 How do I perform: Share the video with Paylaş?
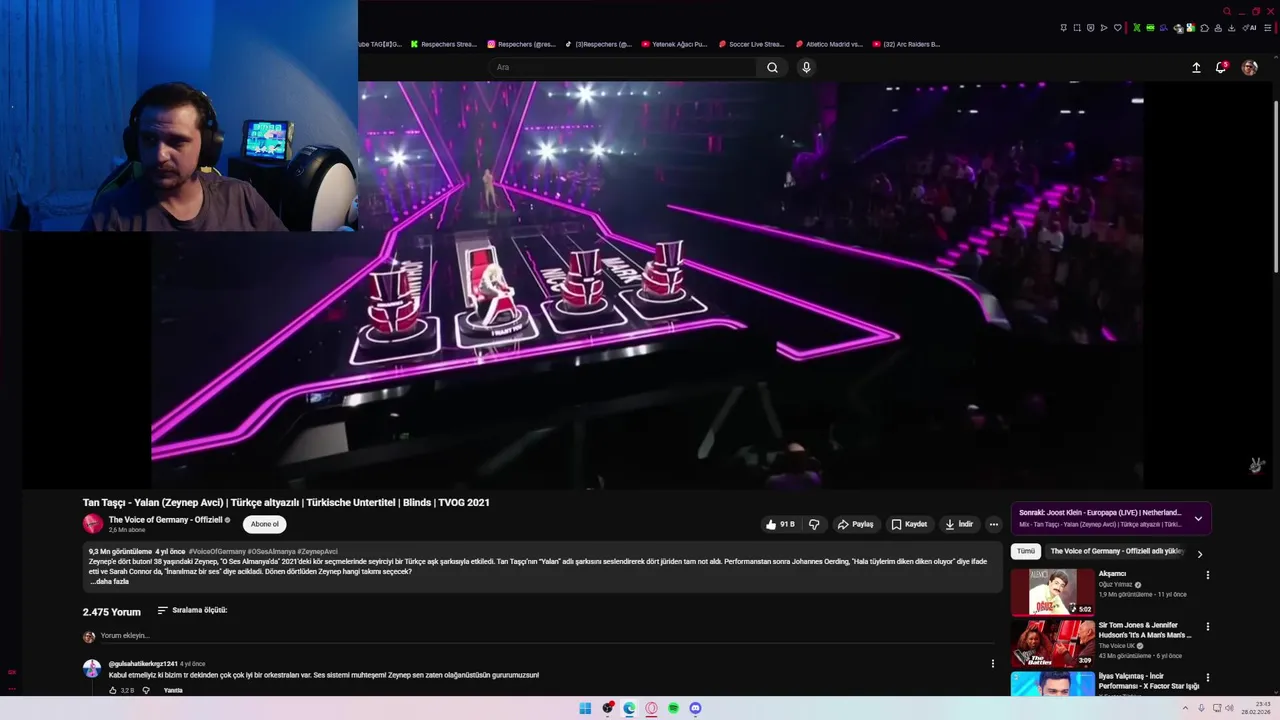click(x=855, y=524)
